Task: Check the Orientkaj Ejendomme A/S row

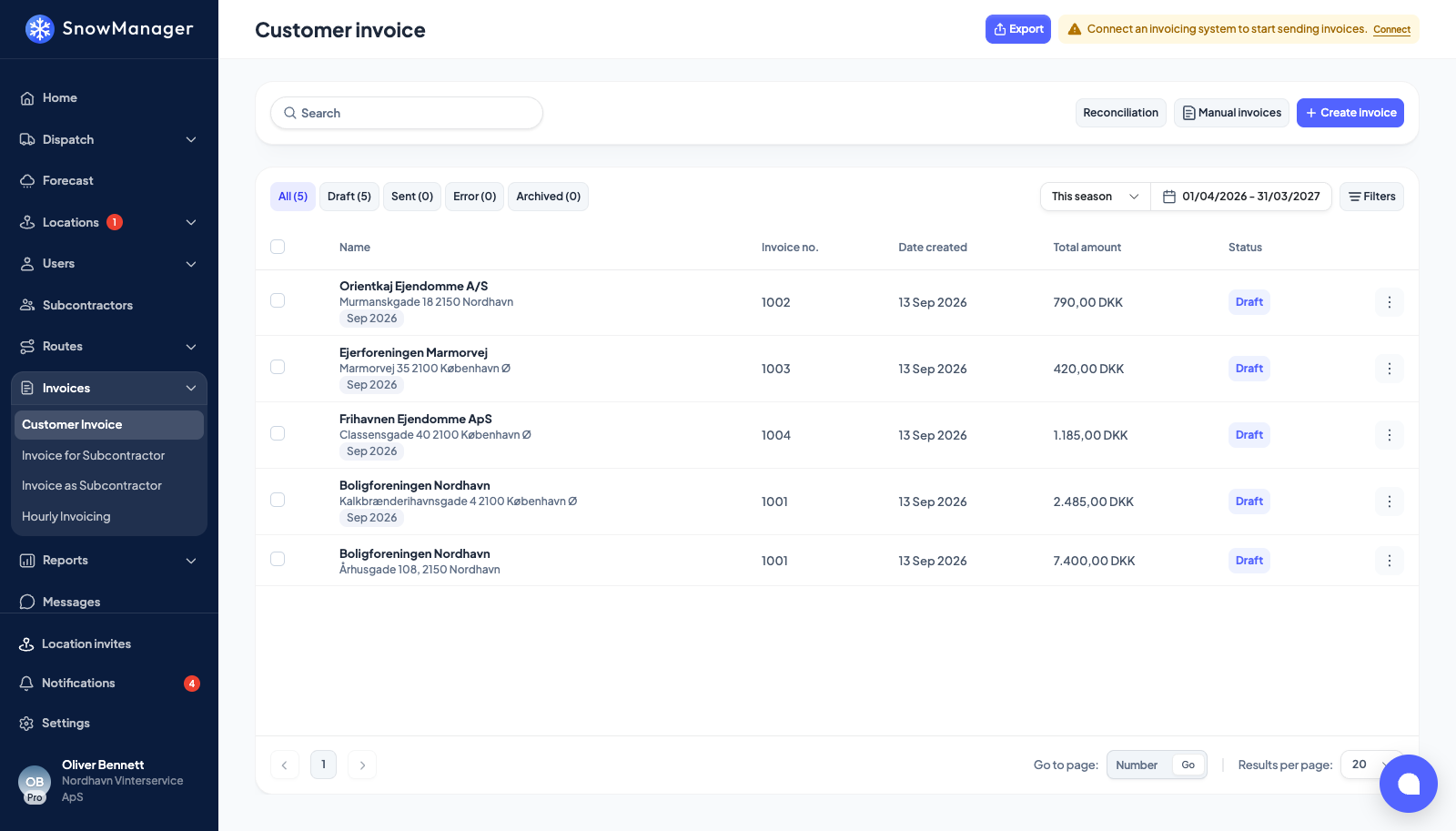Action: pos(278,300)
